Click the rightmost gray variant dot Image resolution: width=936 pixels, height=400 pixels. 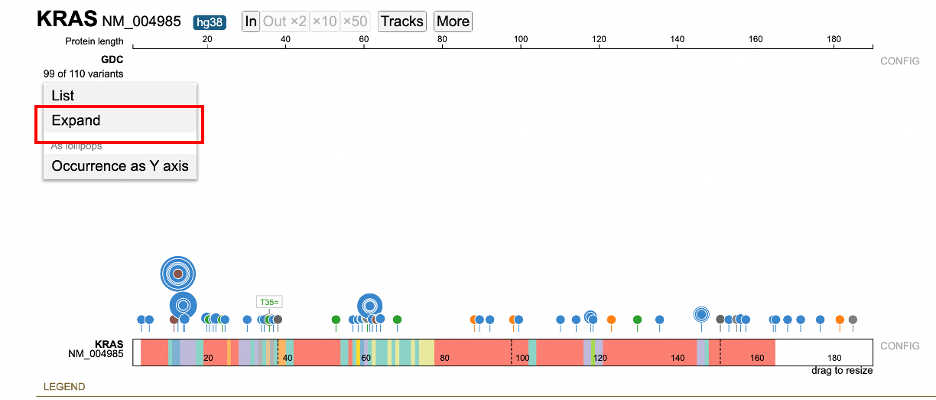pyautogui.click(x=853, y=320)
